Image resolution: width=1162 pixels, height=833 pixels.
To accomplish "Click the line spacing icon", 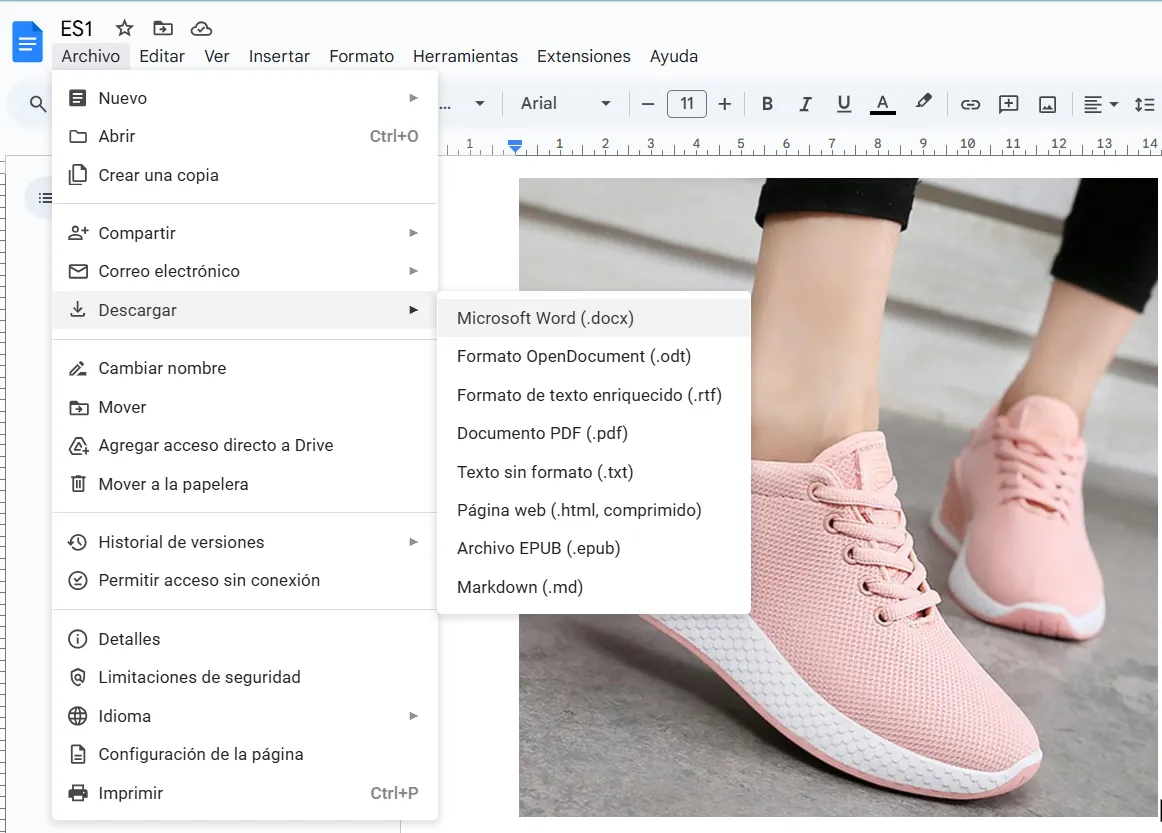I will (x=1145, y=104).
